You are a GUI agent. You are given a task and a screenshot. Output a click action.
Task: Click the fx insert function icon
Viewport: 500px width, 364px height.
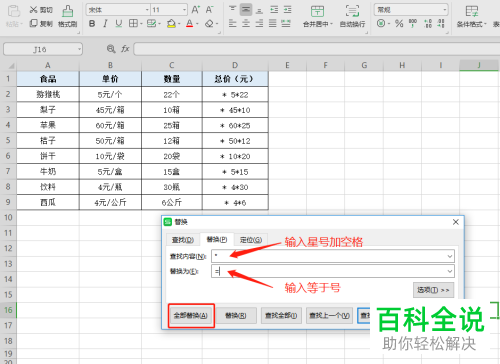pos(125,49)
